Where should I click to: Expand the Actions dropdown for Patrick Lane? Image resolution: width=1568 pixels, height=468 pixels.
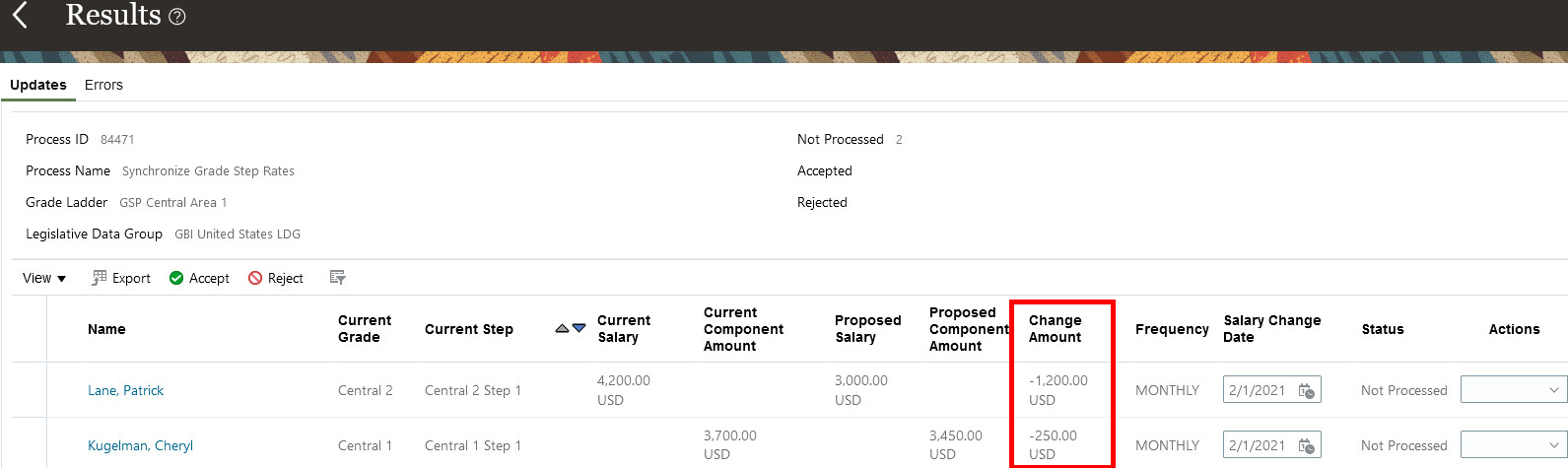pyautogui.click(x=1553, y=390)
